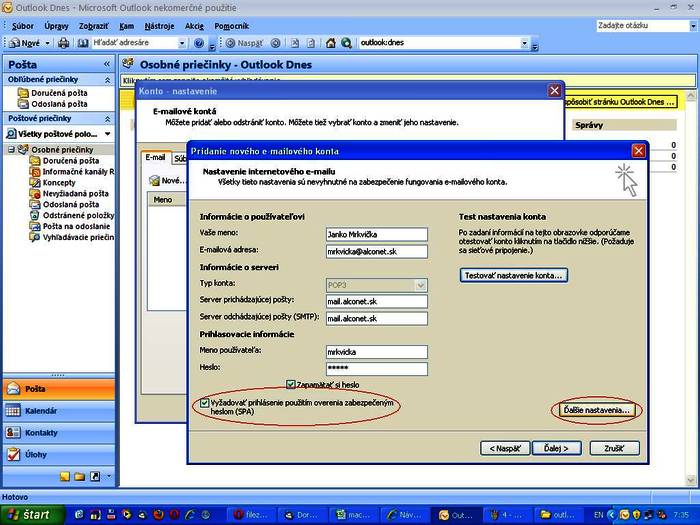Open the Nástroje menu
The width and height of the screenshot is (700, 525).
[x=159, y=26]
